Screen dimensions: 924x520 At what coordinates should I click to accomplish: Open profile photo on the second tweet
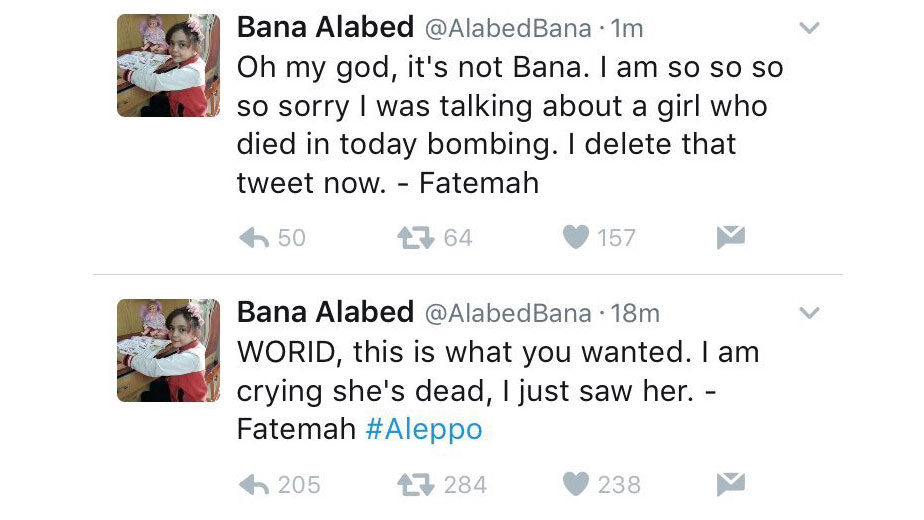tap(168, 350)
